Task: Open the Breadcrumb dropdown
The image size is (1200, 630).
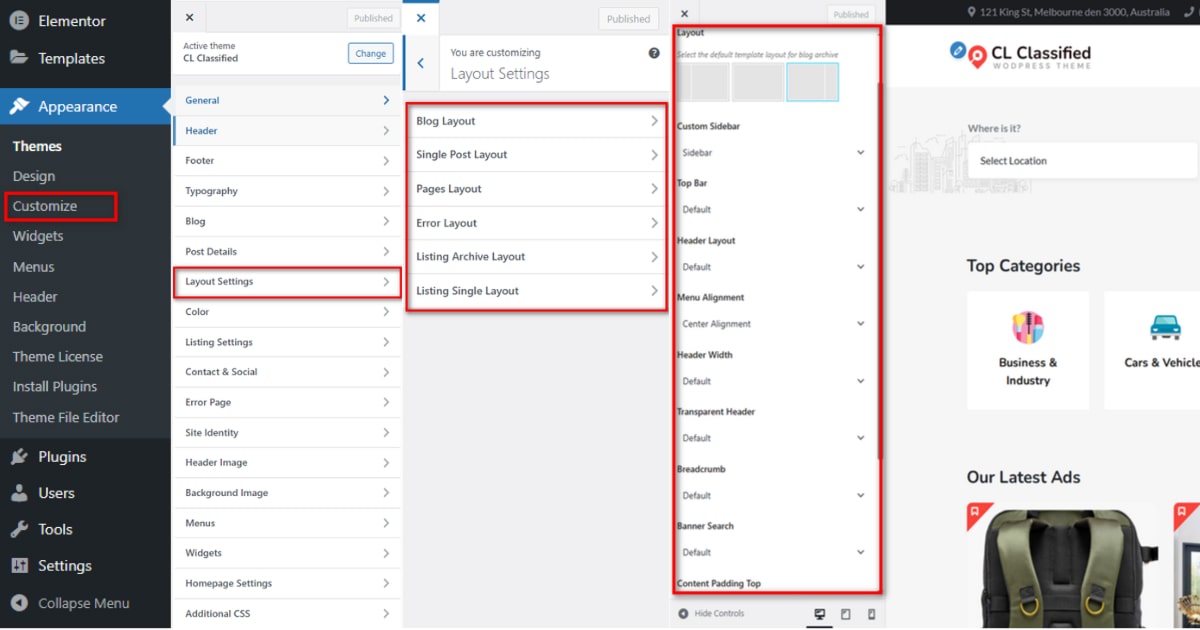Action: (x=773, y=495)
